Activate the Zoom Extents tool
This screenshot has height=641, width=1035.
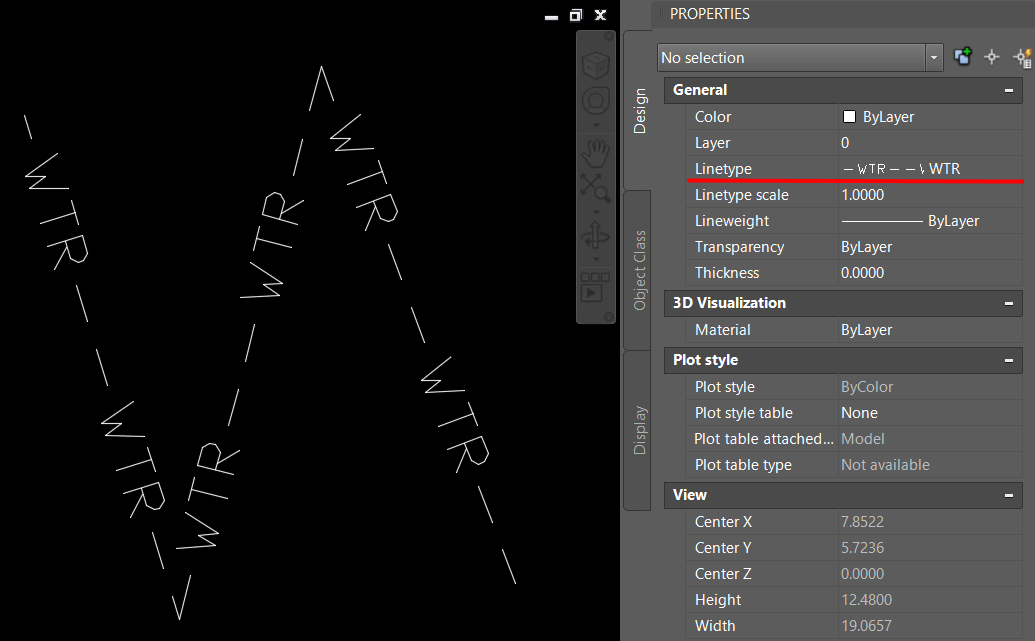pyautogui.click(x=595, y=187)
